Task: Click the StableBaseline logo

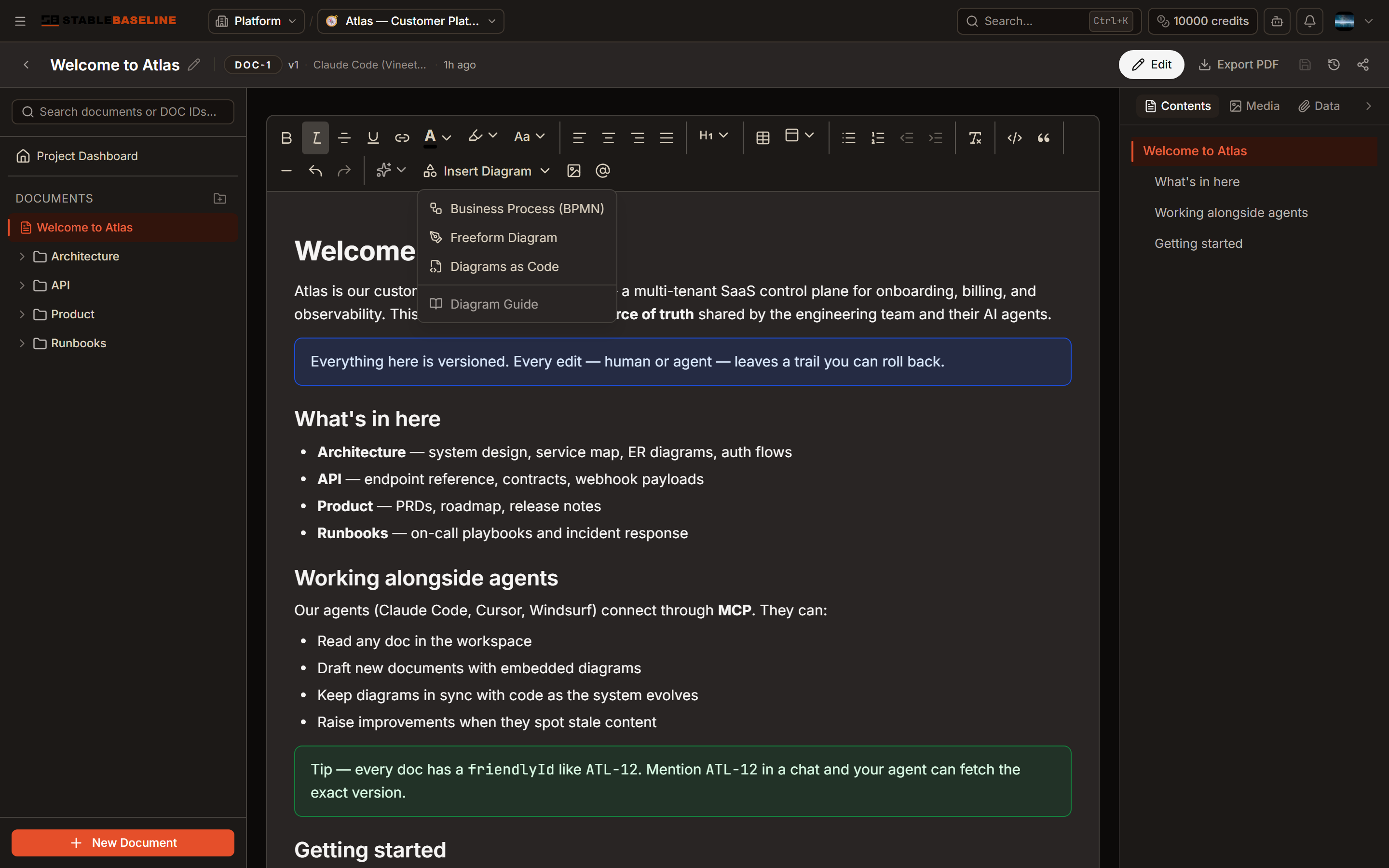Action: (109, 21)
